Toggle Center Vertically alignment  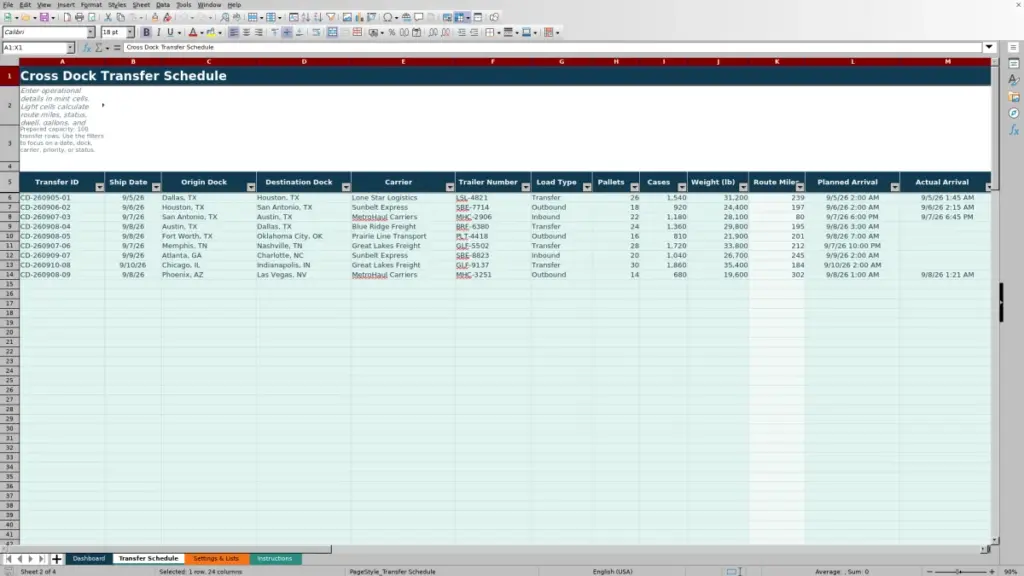(287, 33)
